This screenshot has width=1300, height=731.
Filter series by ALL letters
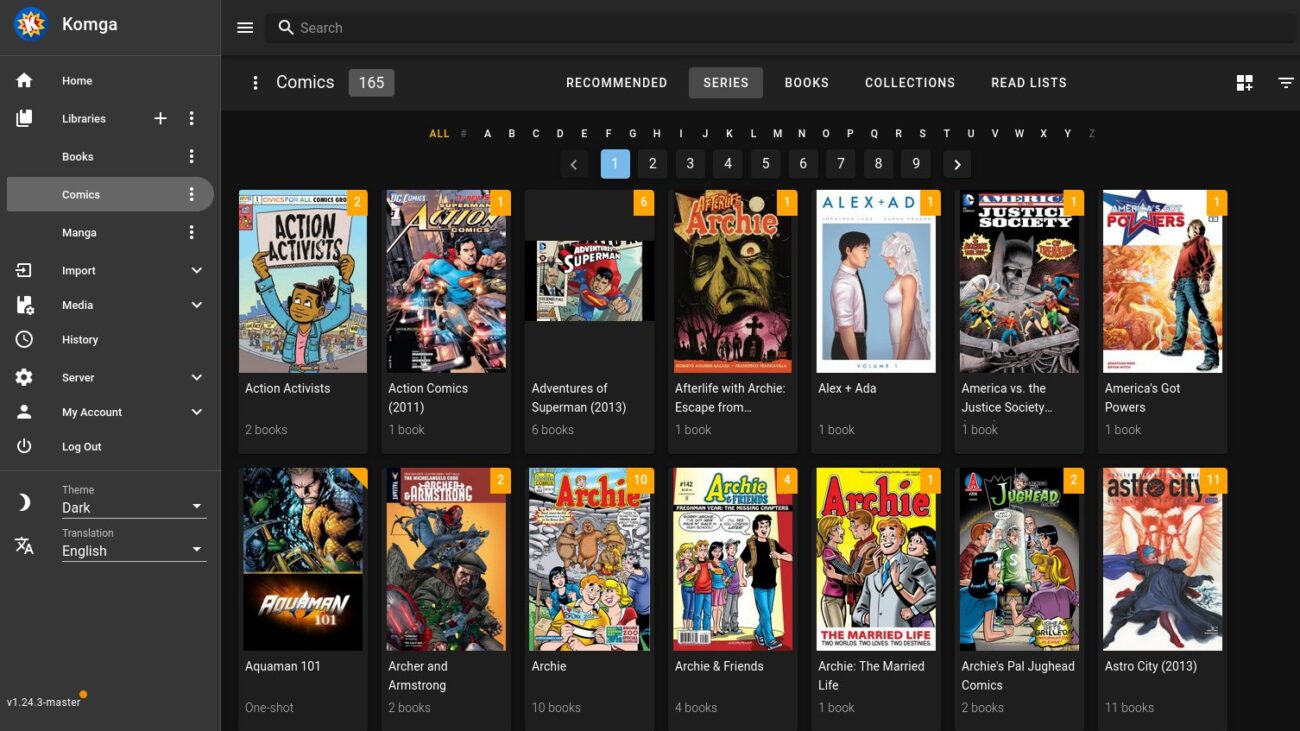tap(439, 134)
